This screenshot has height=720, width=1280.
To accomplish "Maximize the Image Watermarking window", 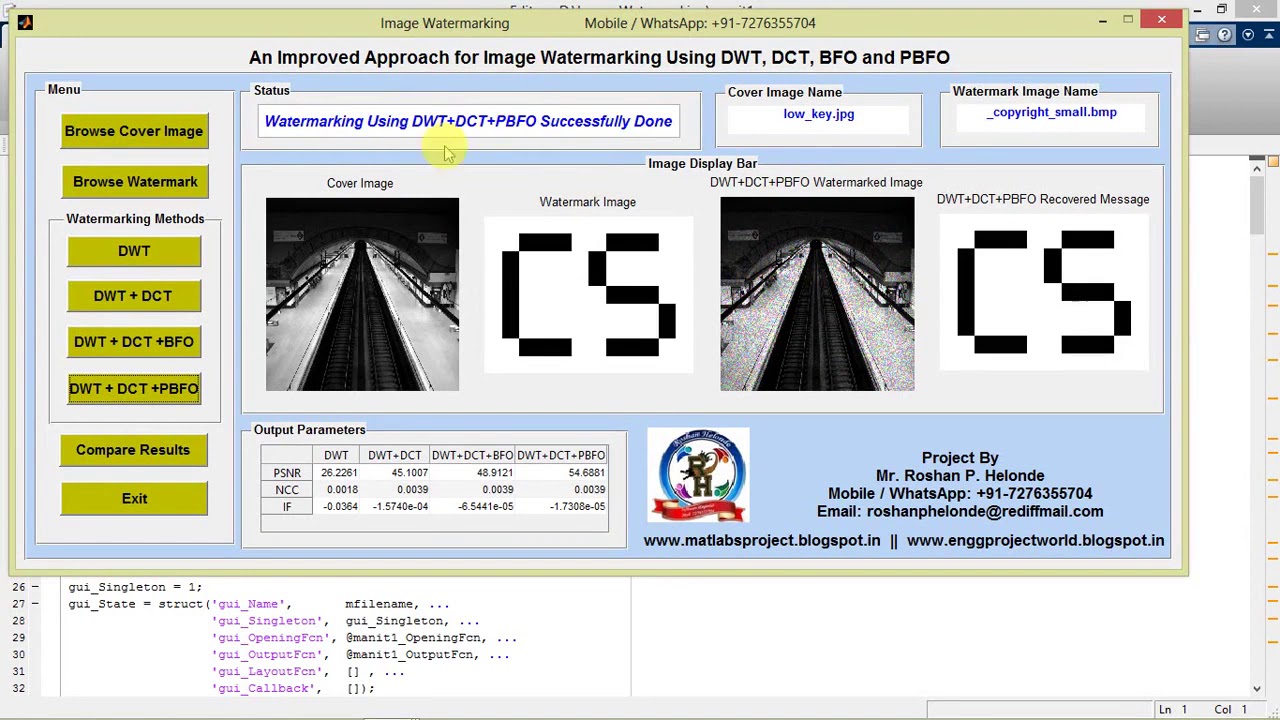I will [x=1128, y=20].
